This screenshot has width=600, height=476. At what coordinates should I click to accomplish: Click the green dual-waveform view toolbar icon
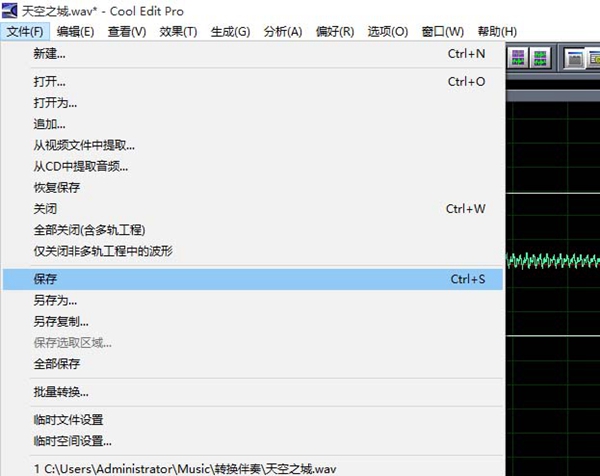[540, 58]
